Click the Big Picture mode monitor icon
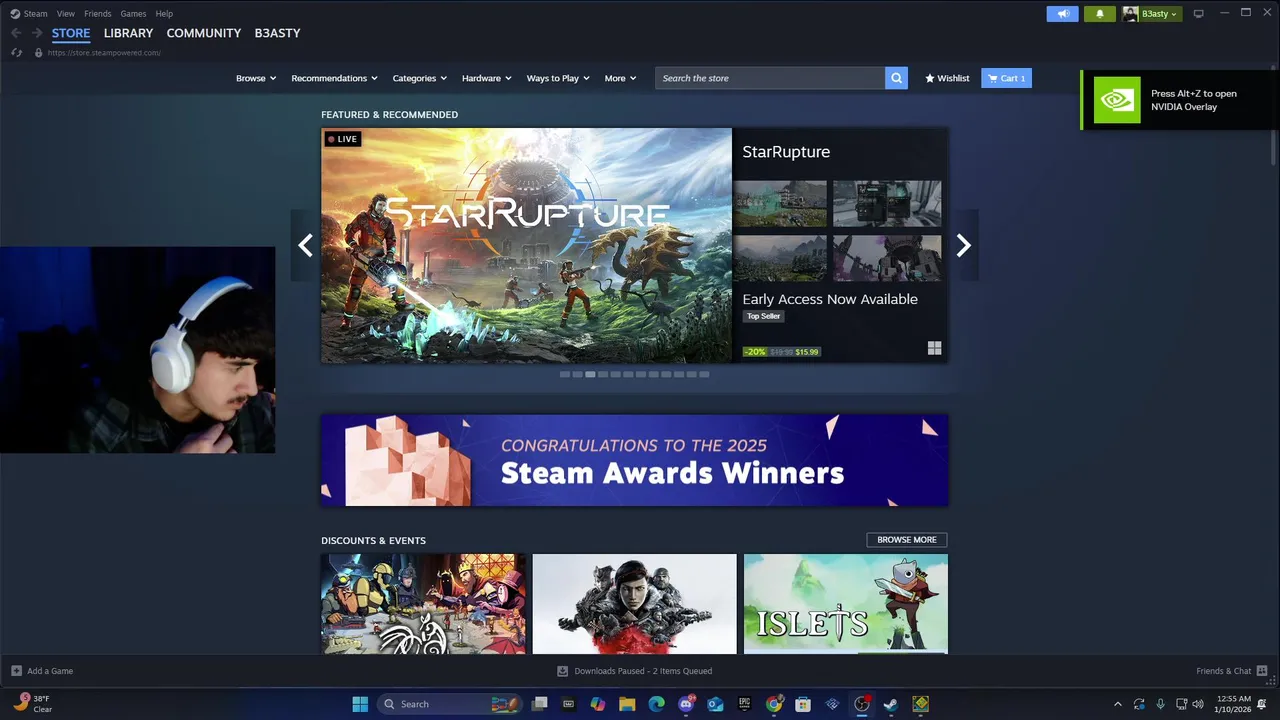The width and height of the screenshot is (1280, 720). 1198,14
